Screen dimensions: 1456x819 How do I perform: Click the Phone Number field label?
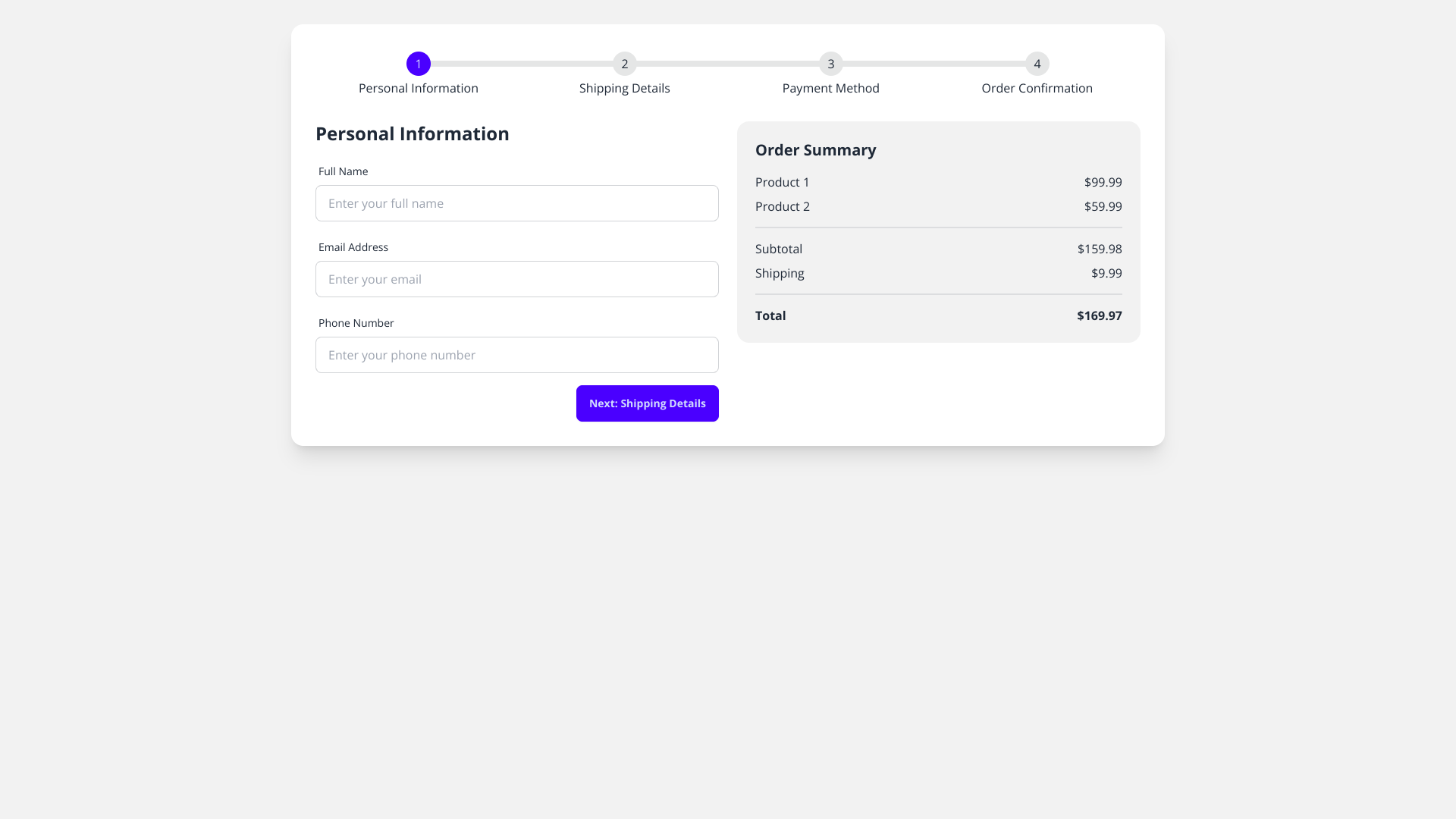point(356,323)
